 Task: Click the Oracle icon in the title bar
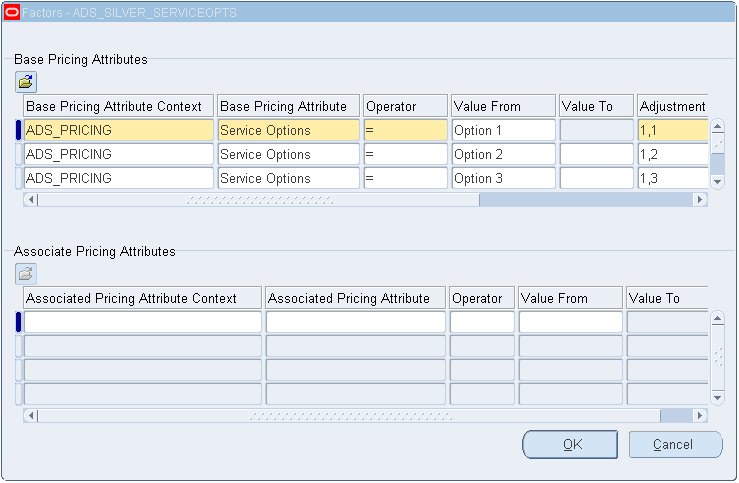click(x=12, y=13)
